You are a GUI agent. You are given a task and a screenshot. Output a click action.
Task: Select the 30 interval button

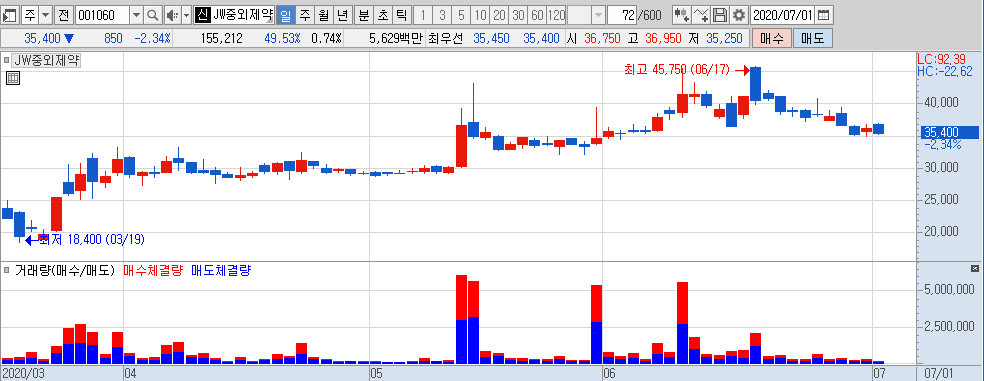click(518, 14)
